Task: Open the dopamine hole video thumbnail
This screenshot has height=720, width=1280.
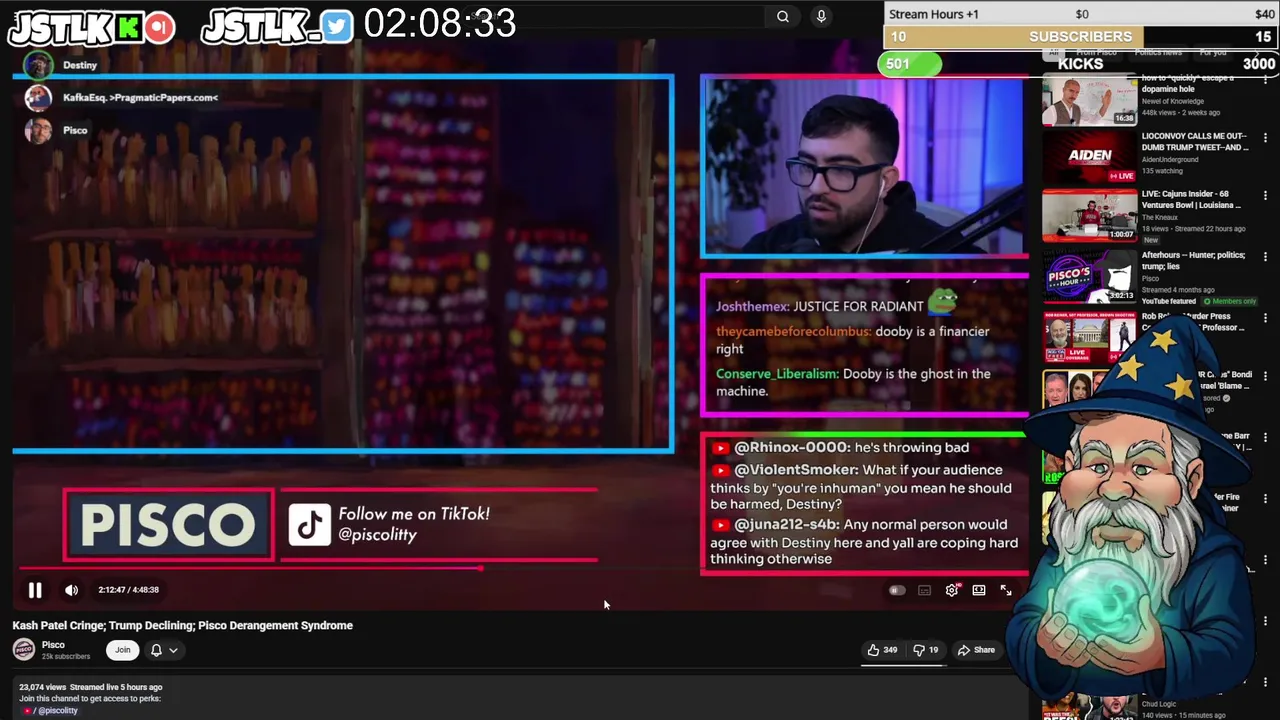Action: click(1089, 99)
